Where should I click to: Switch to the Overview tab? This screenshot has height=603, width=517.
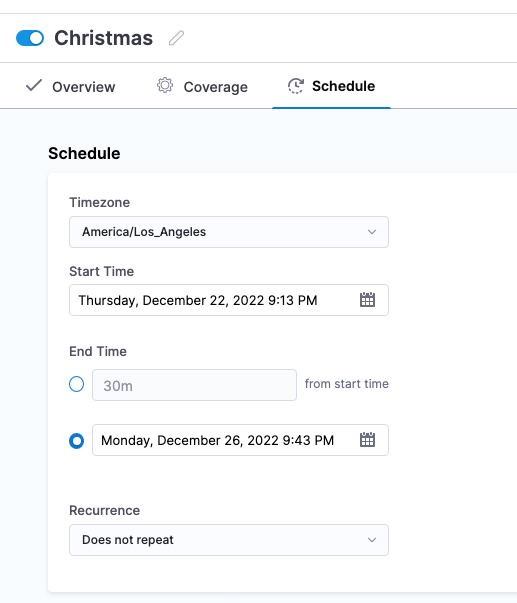click(x=70, y=86)
